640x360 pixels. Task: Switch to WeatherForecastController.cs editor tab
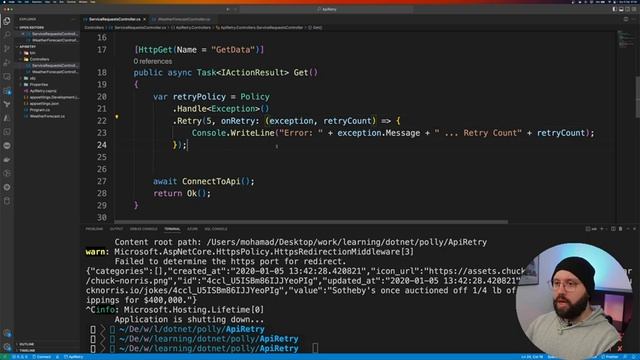pyautogui.click(x=183, y=19)
